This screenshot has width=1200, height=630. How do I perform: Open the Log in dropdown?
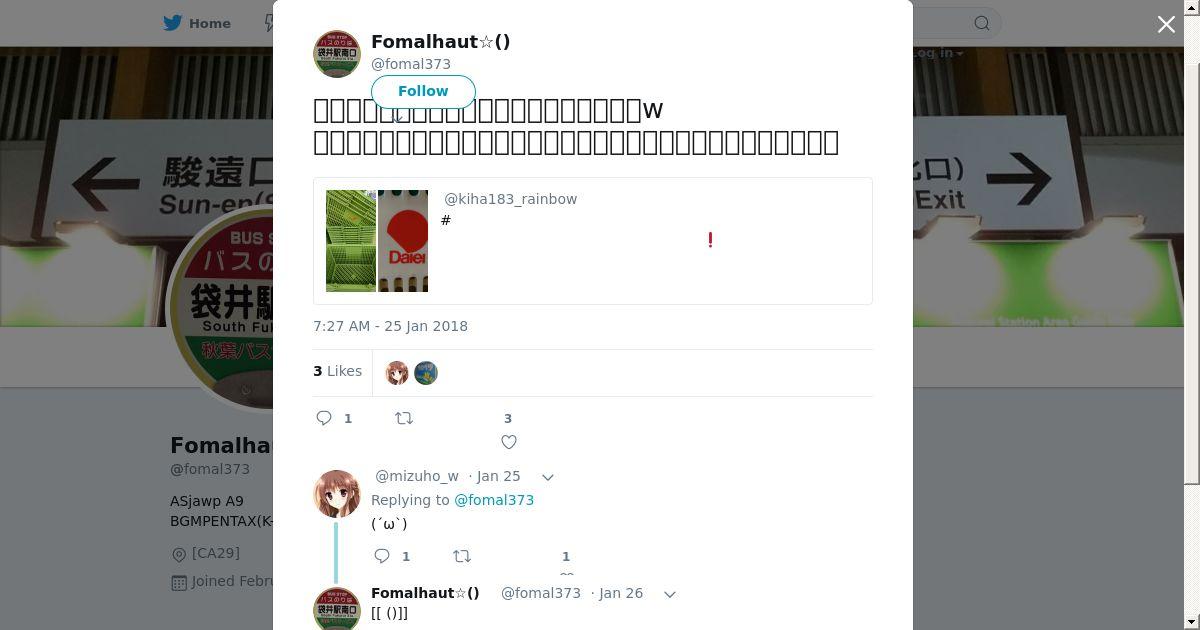tap(936, 53)
